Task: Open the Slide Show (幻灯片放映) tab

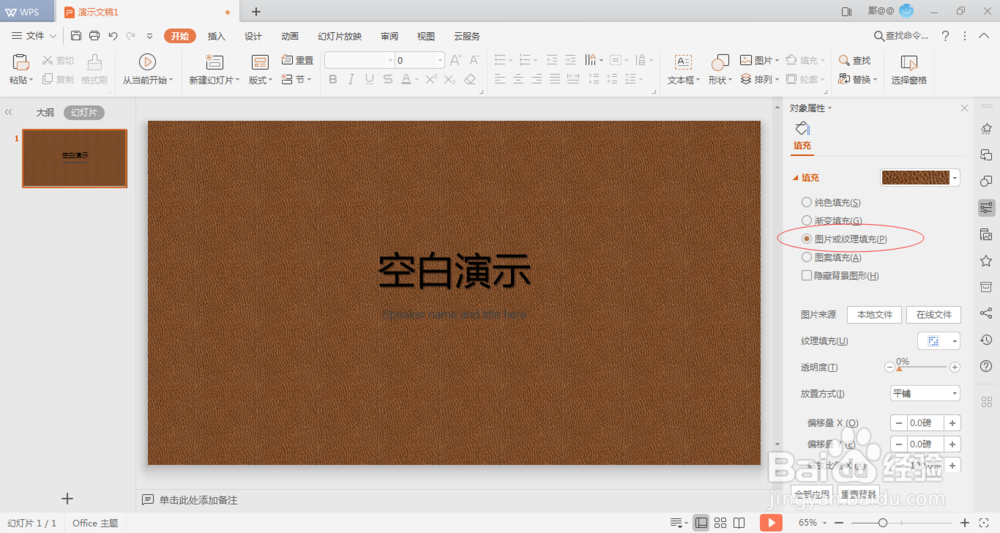Action: tap(340, 36)
